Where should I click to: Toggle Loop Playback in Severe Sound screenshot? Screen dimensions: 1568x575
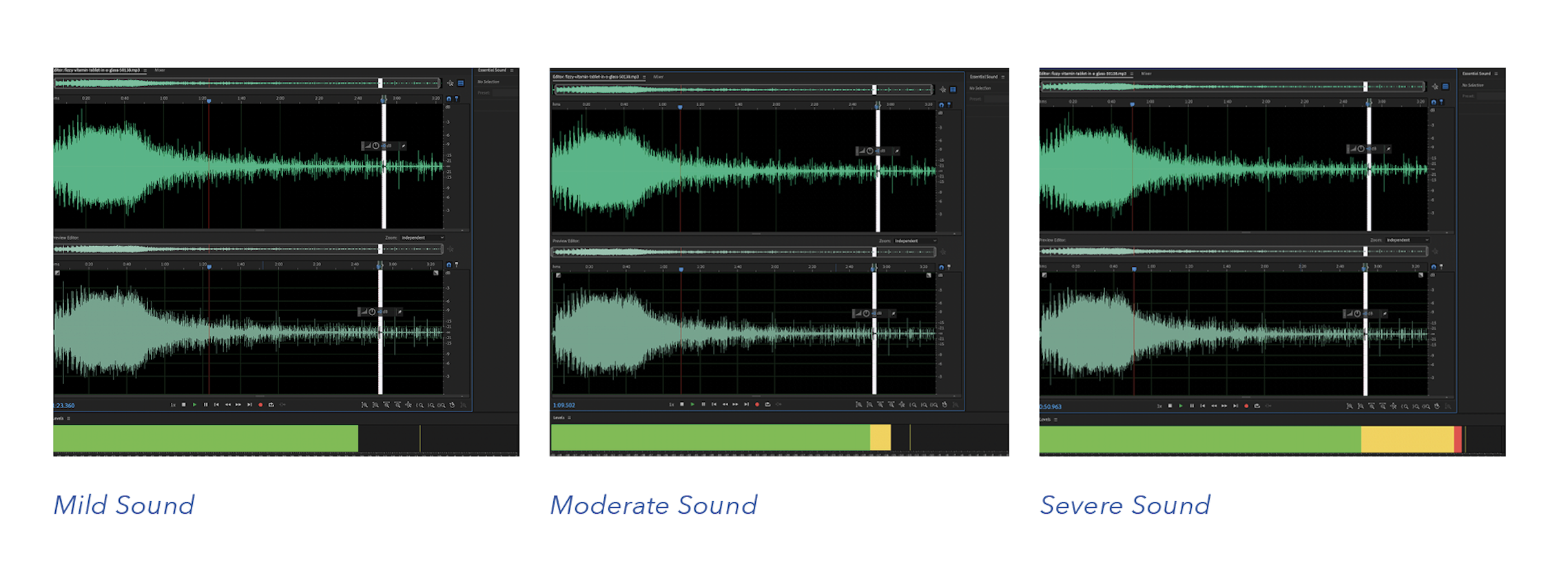(x=1257, y=406)
